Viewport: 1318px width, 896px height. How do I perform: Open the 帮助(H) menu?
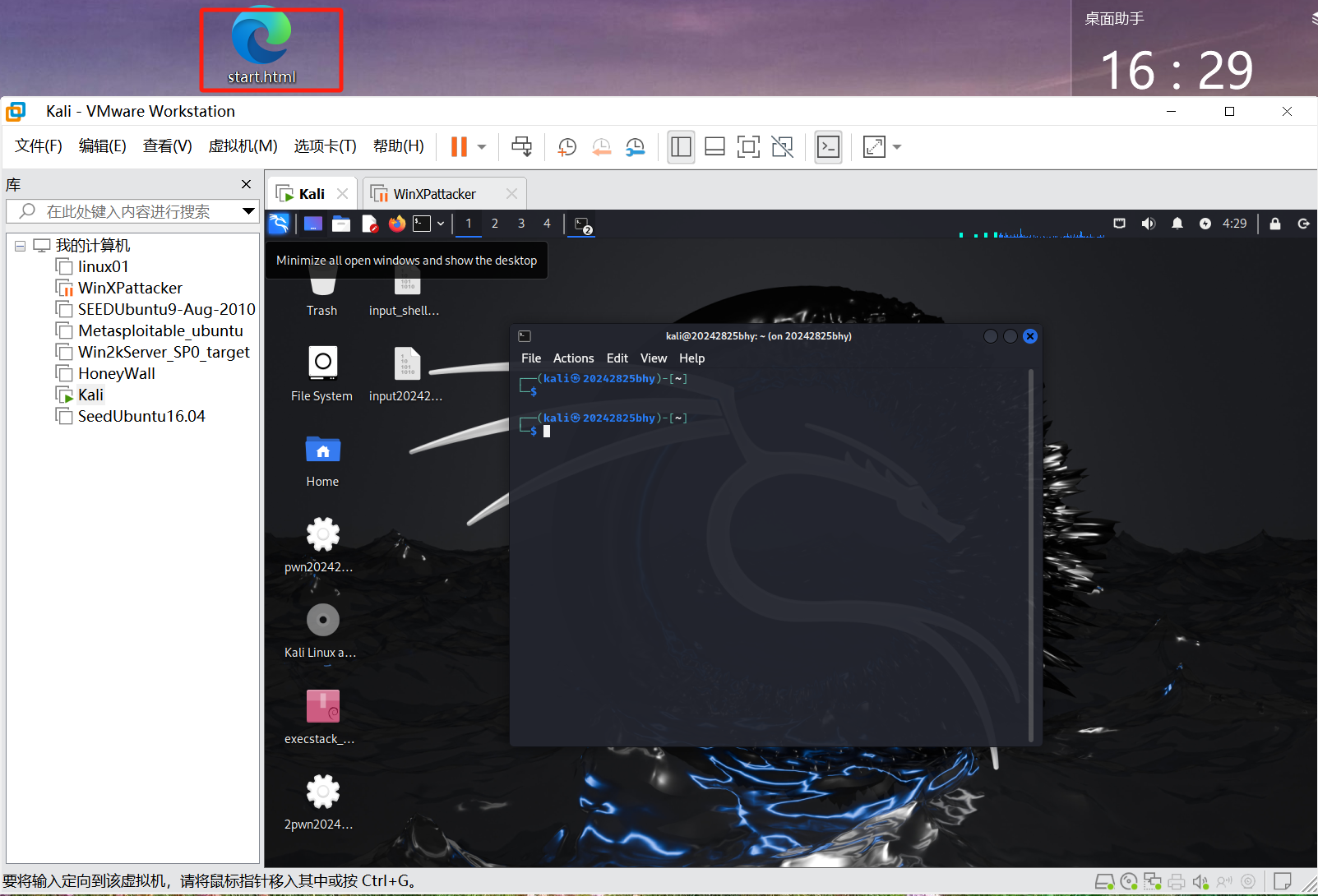(398, 146)
